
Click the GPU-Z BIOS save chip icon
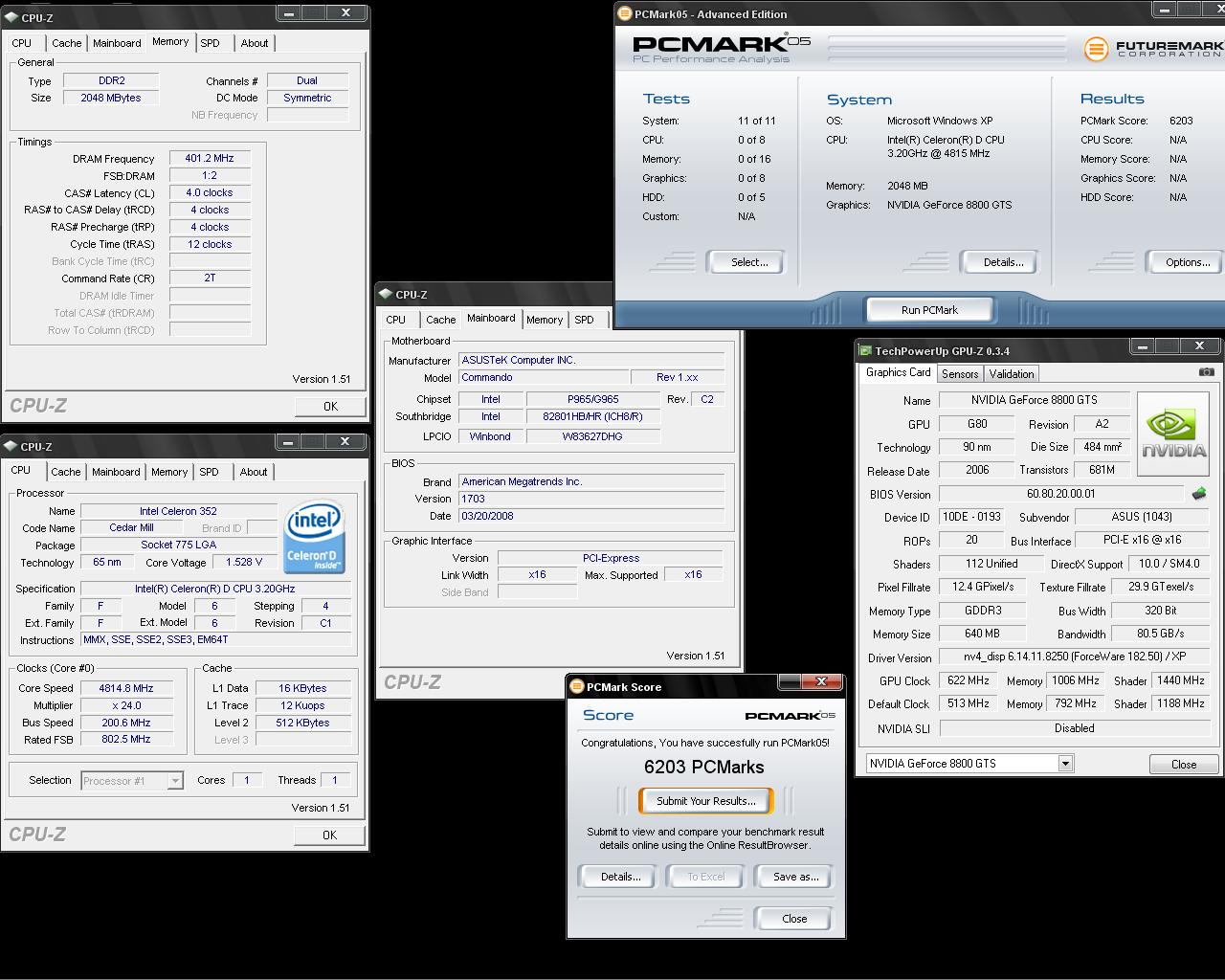(x=1199, y=494)
